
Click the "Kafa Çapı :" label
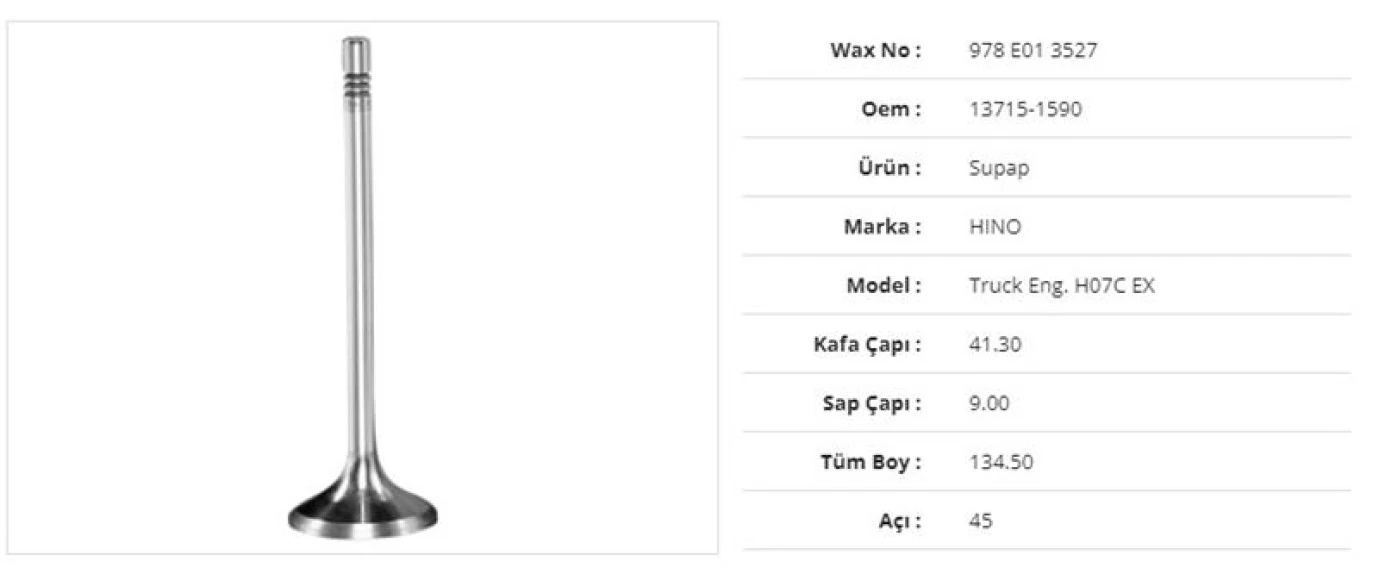[x=867, y=345]
